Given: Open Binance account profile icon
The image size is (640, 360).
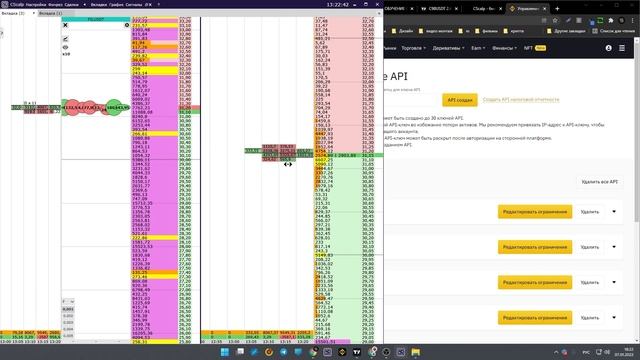Looking at the screenshot, I should 609,48.
